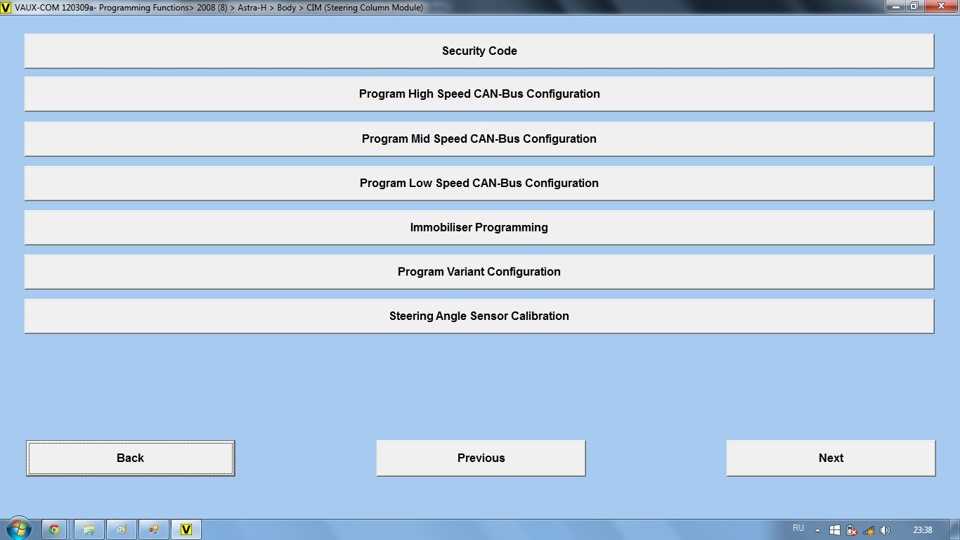The height and width of the screenshot is (540, 960).
Task: Go to the Previous page
Action: 481,458
